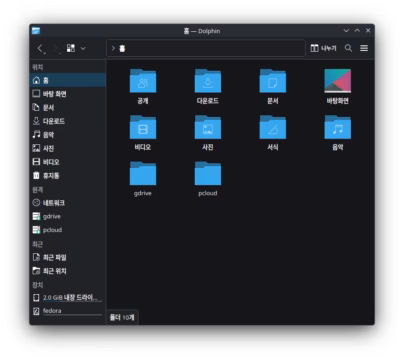
Task: Open 문서 in the sidebar
Action: pyautogui.click(x=68, y=108)
